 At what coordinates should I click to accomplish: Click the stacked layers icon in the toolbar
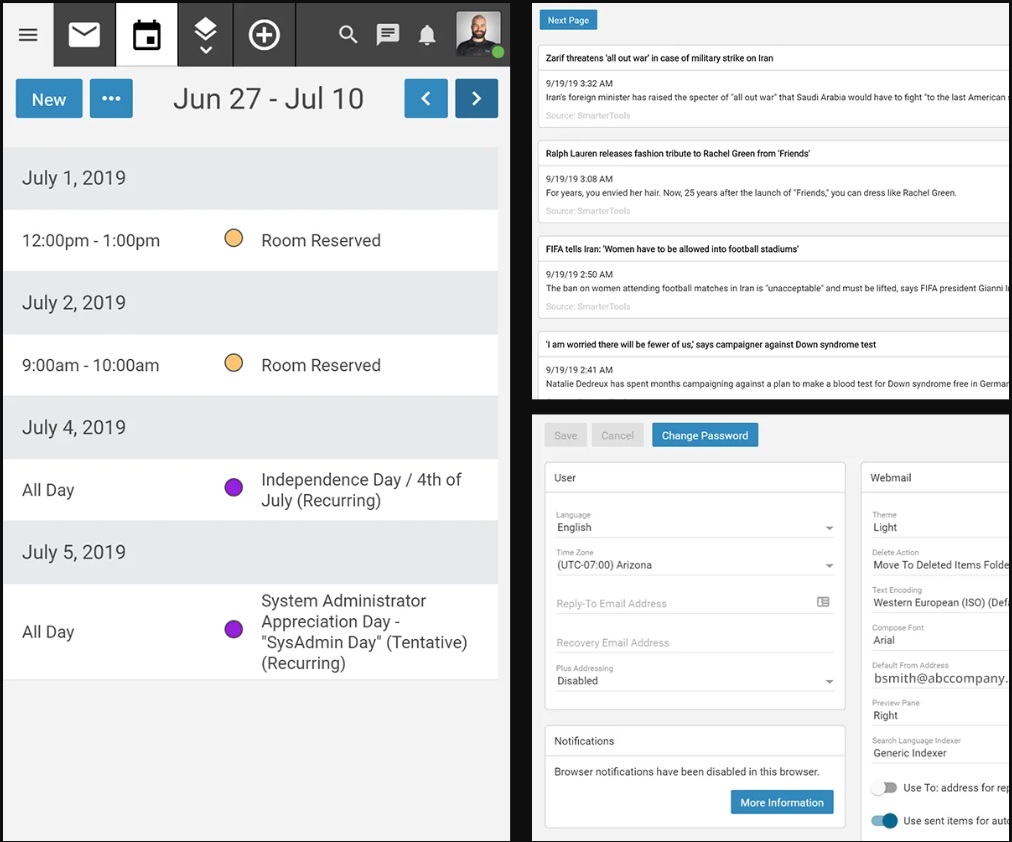205,34
